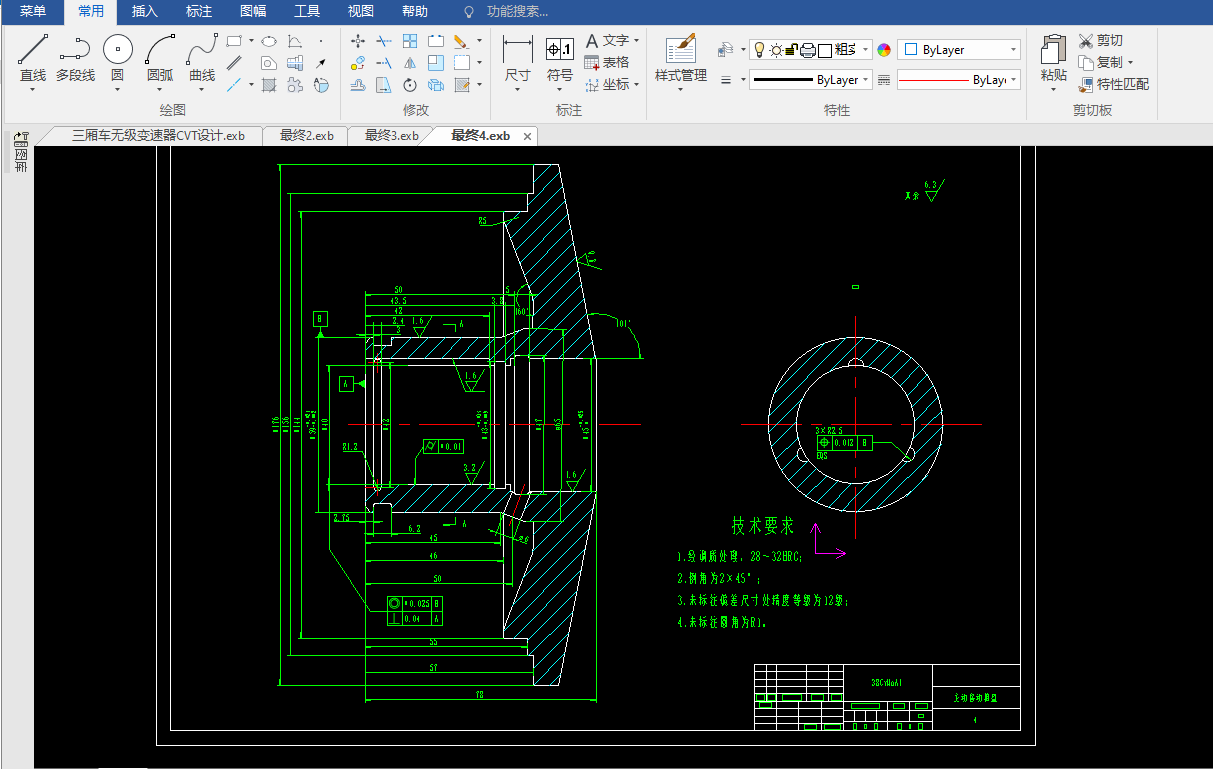Screen dimensions: 1213x769
Task: Click the 符号 symbol annotation icon
Action: click(x=560, y=58)
